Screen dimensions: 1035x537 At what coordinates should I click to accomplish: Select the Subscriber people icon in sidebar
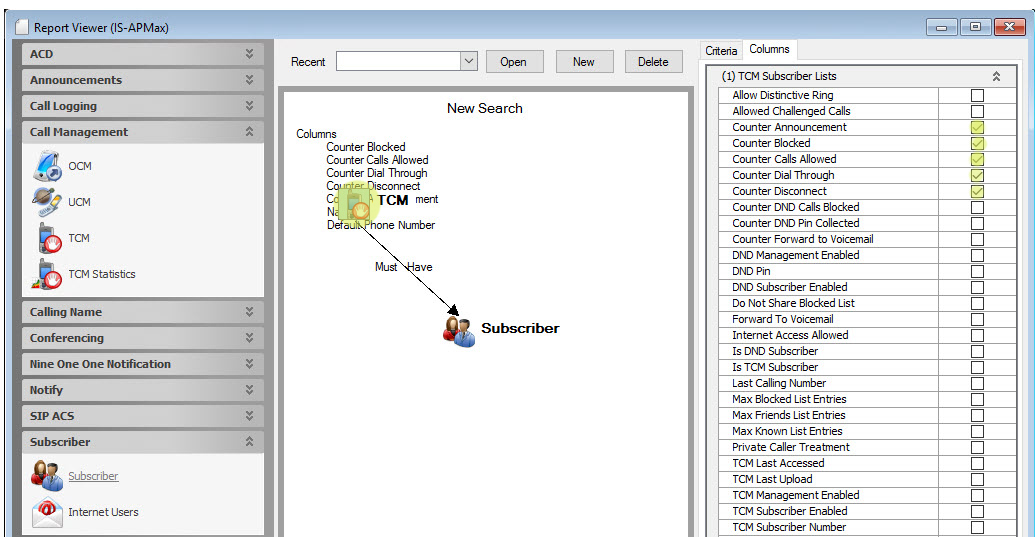pos(47,476)
